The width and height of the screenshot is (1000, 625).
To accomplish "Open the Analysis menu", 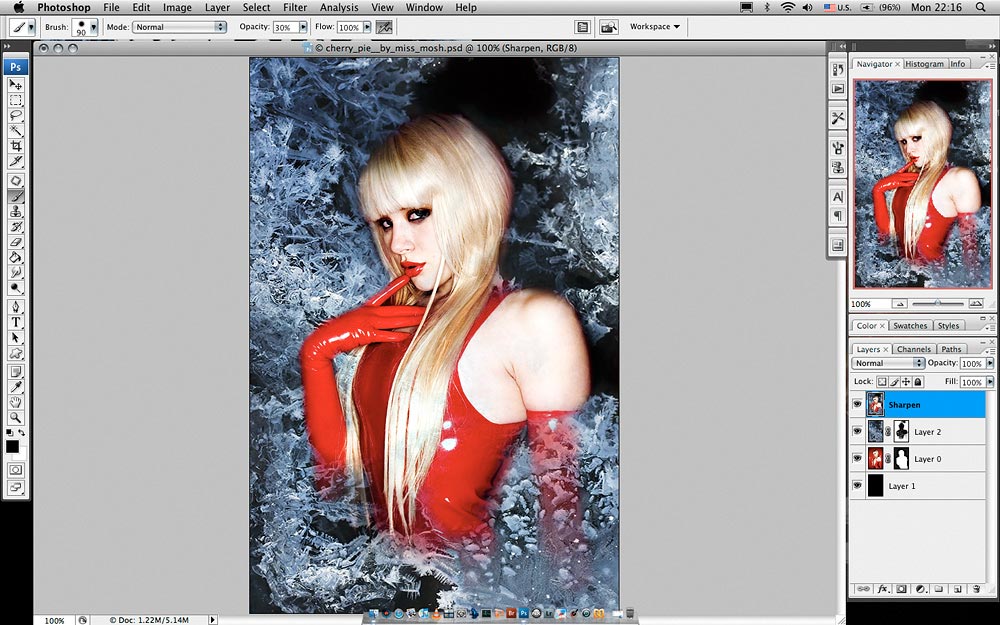I will [x=339, y=8].
